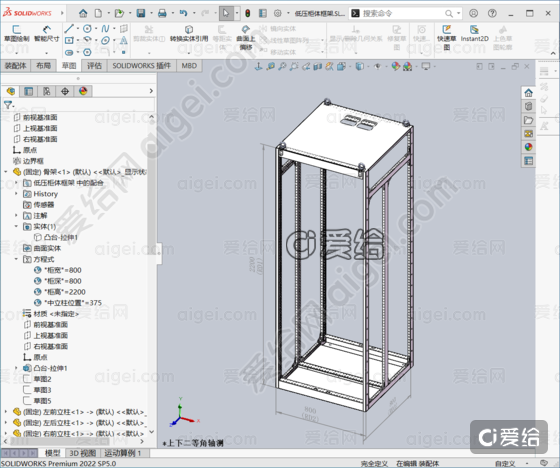
Task: Open Options with the gear icon
Action: [278, 14]
